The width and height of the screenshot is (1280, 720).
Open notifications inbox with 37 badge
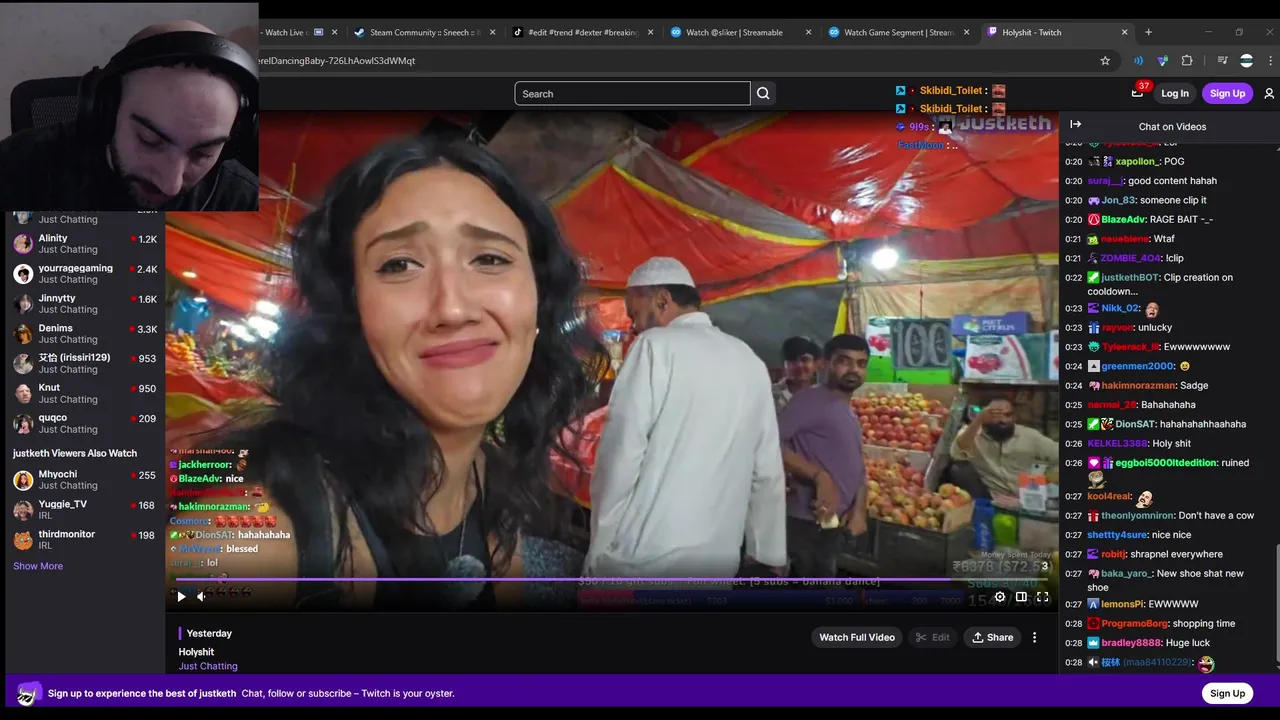point(1137,92)
